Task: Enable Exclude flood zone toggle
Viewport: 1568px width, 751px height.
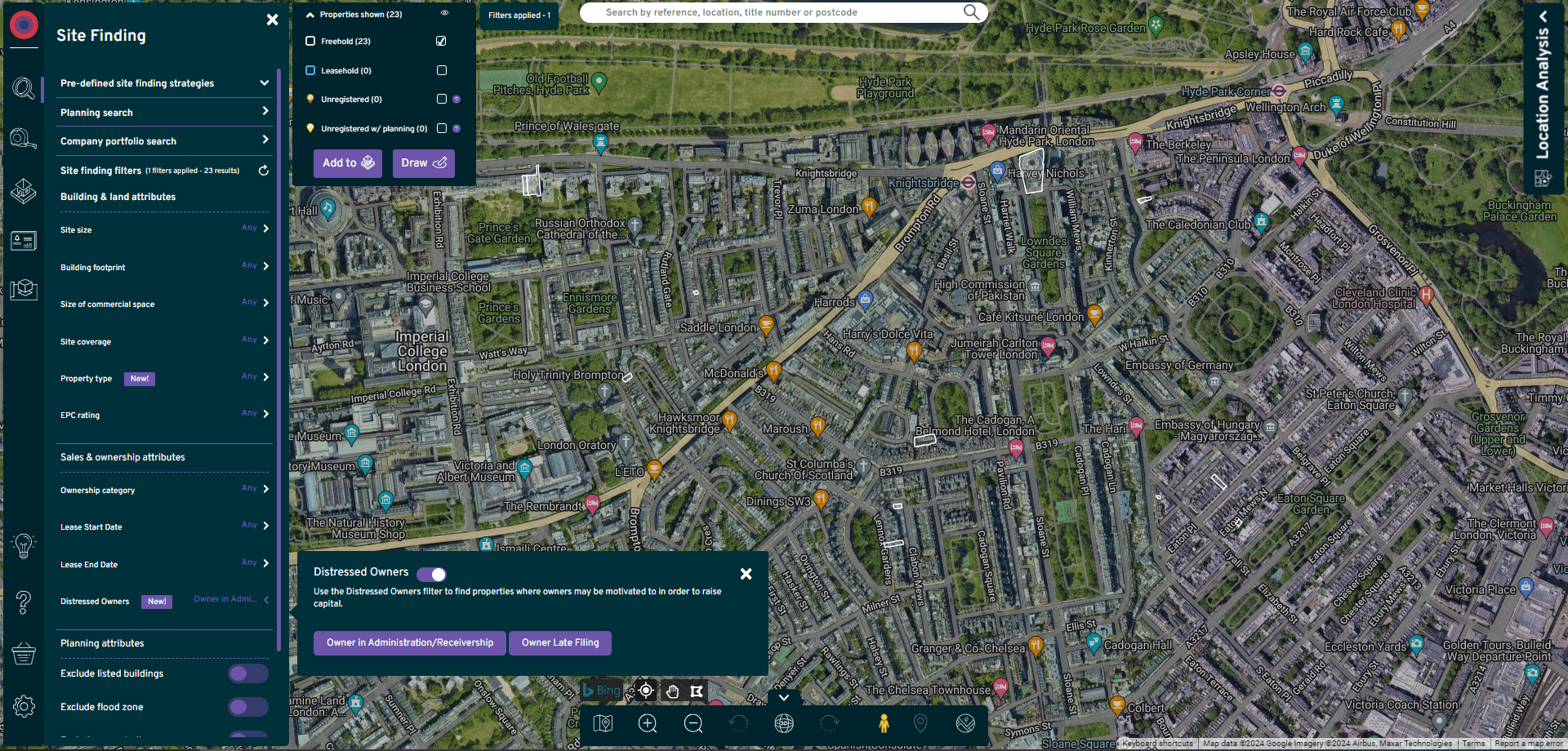Action: click(248, 707)
